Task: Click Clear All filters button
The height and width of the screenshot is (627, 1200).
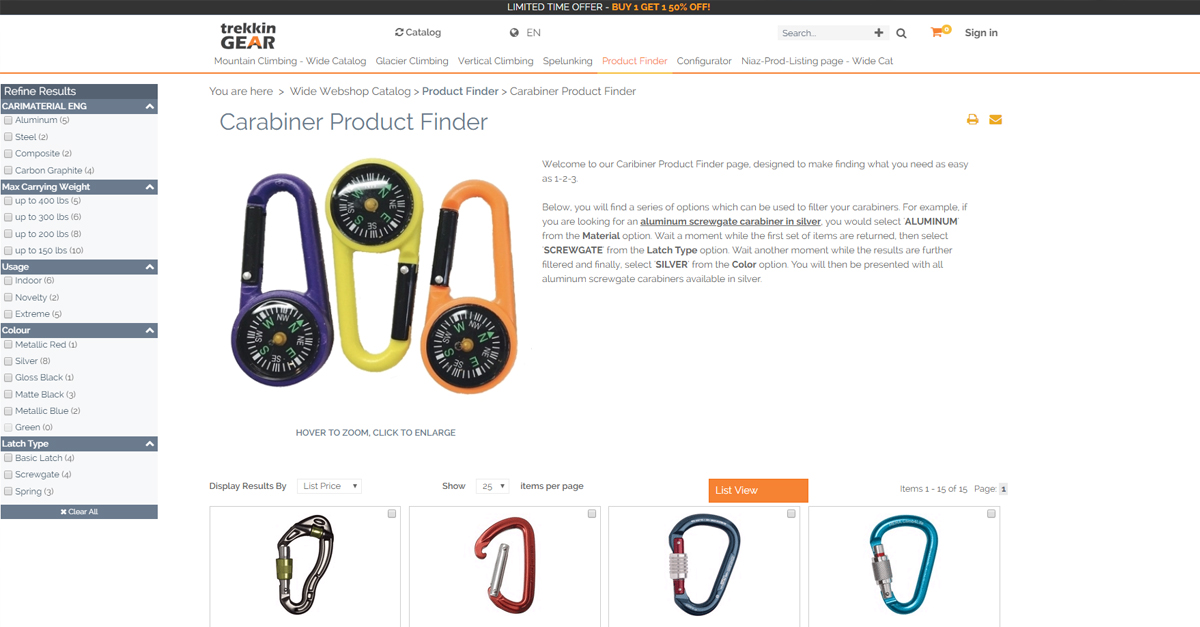Action: 79,512
